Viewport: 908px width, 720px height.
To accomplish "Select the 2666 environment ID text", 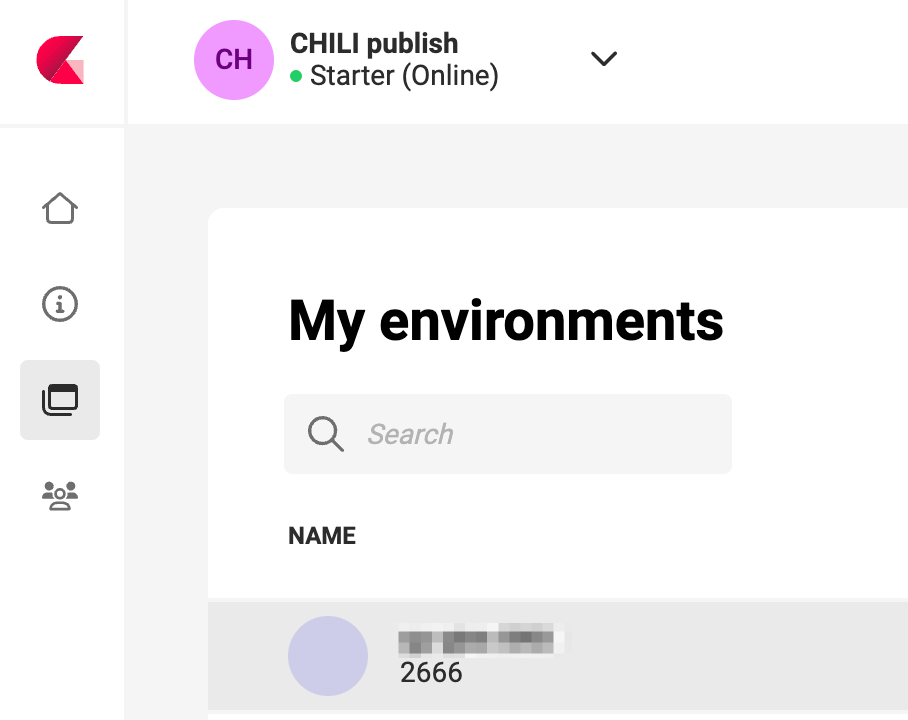I will pyautogui.click(x=431, y=673).
